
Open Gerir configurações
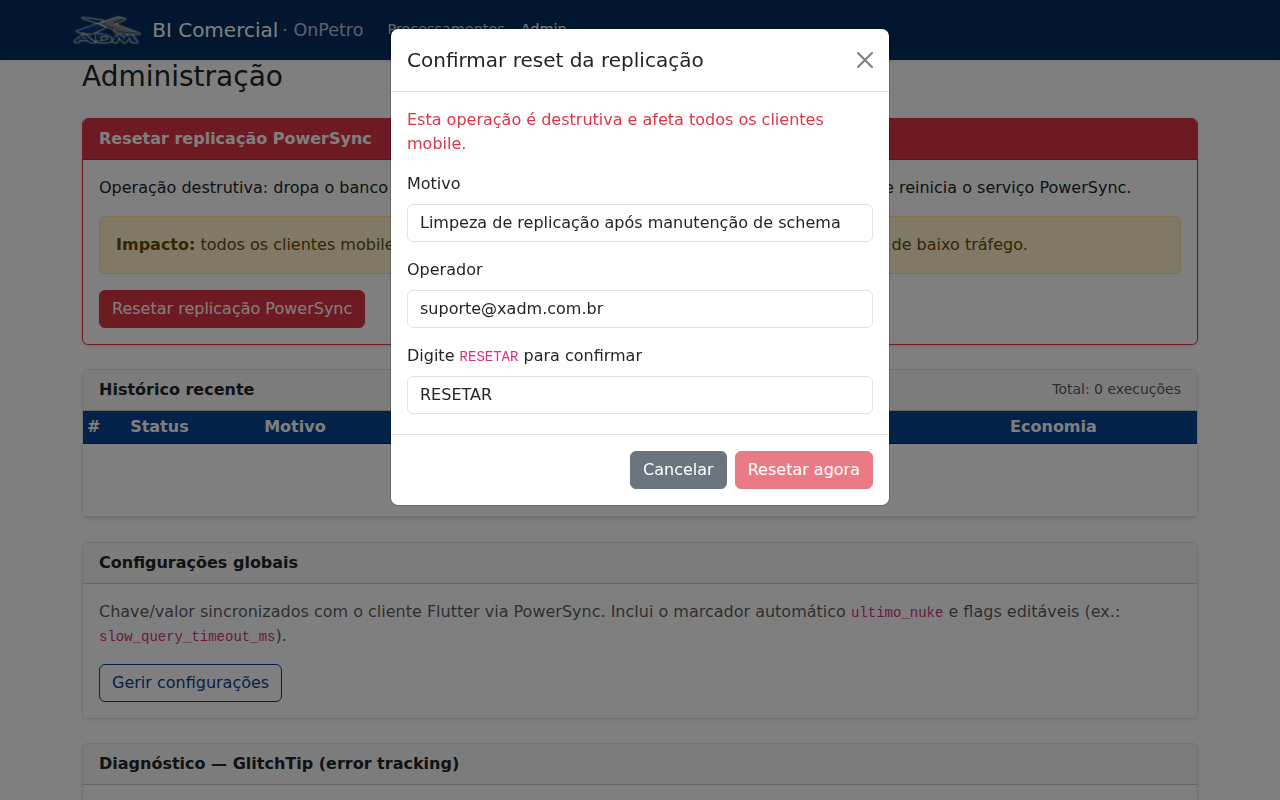190,683
